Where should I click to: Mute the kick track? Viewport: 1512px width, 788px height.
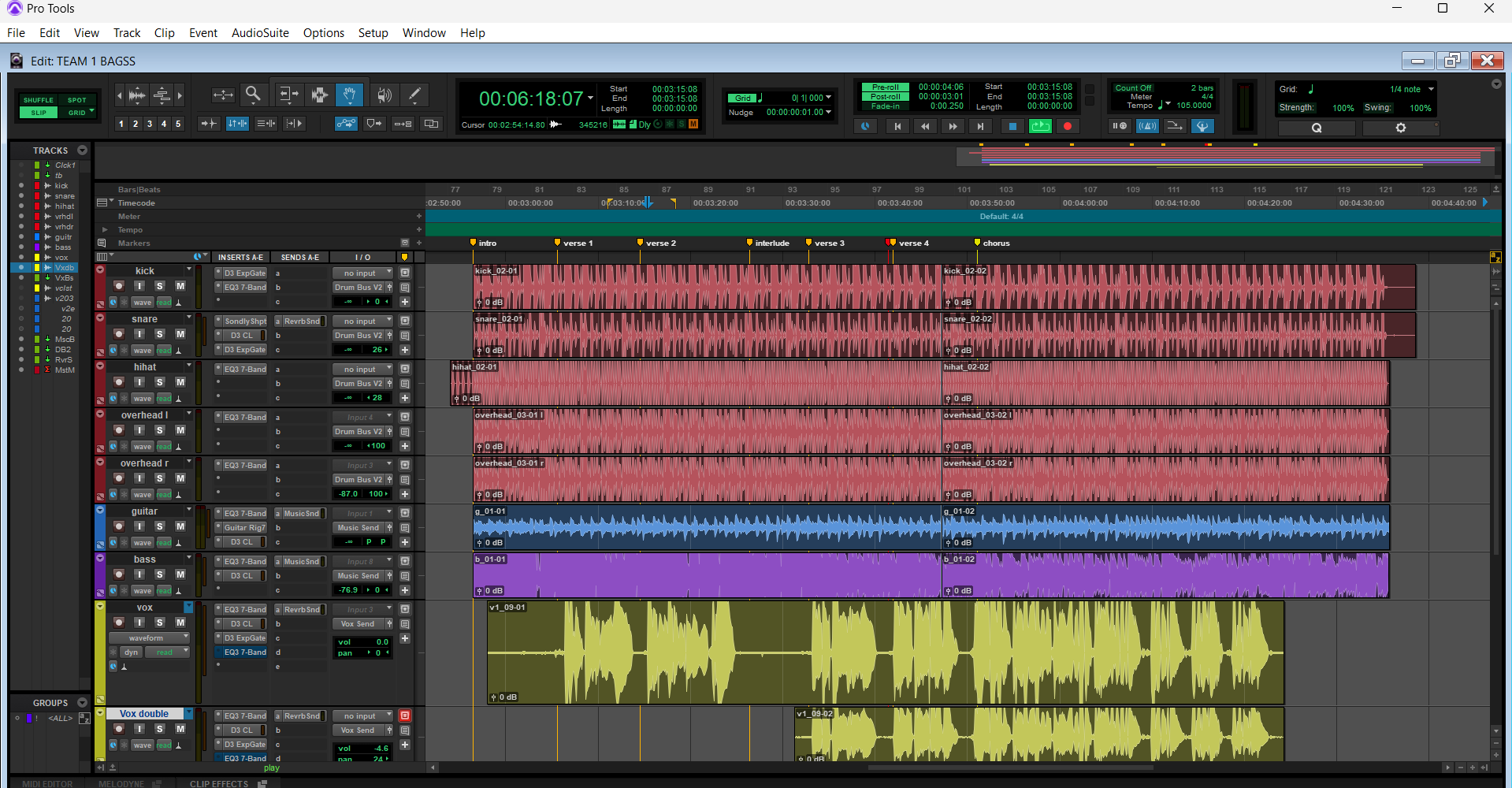(180, 286)
